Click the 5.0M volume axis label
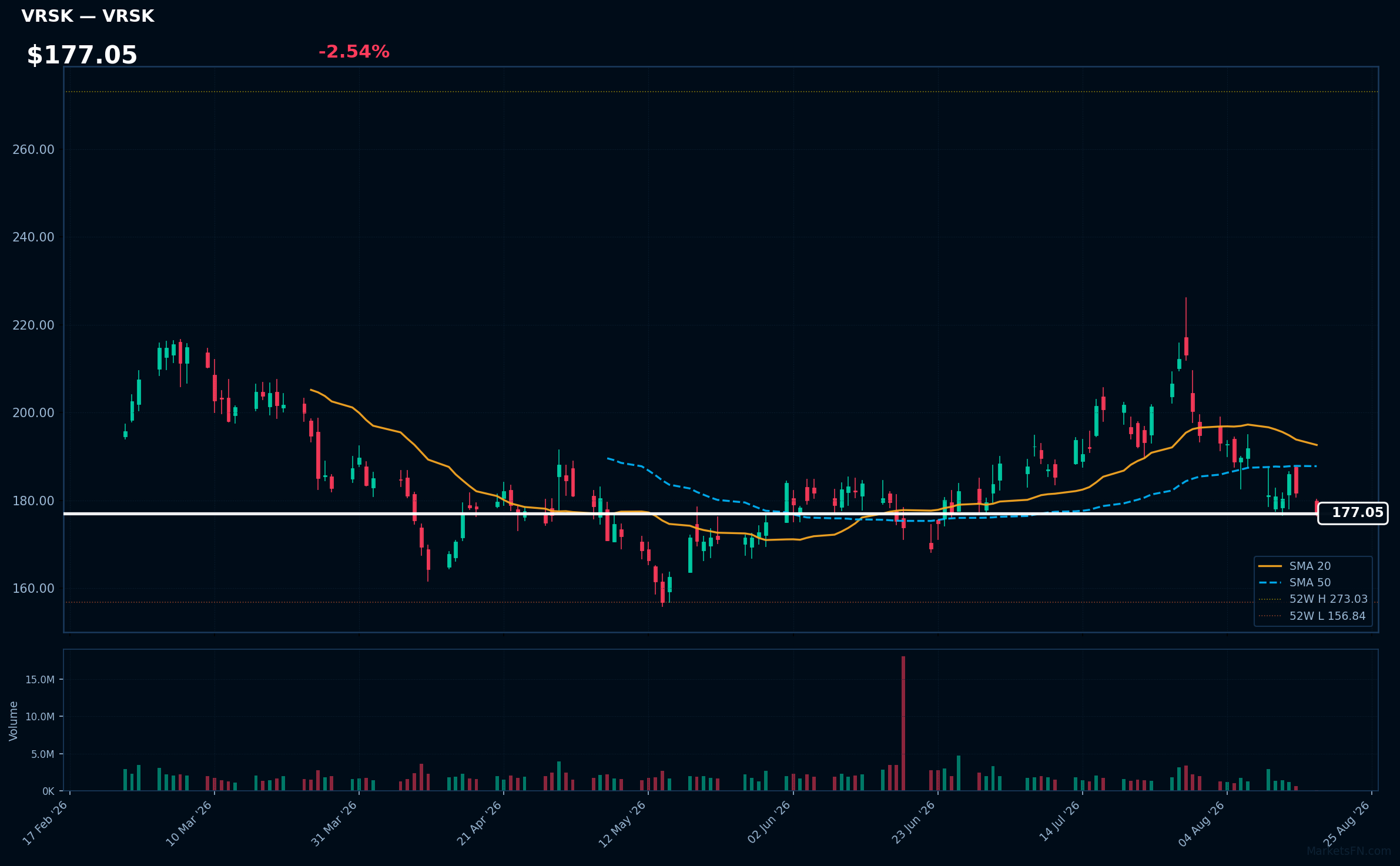Image resolution: width=1400 pixels, height=866 pixels. pos(42,754)
